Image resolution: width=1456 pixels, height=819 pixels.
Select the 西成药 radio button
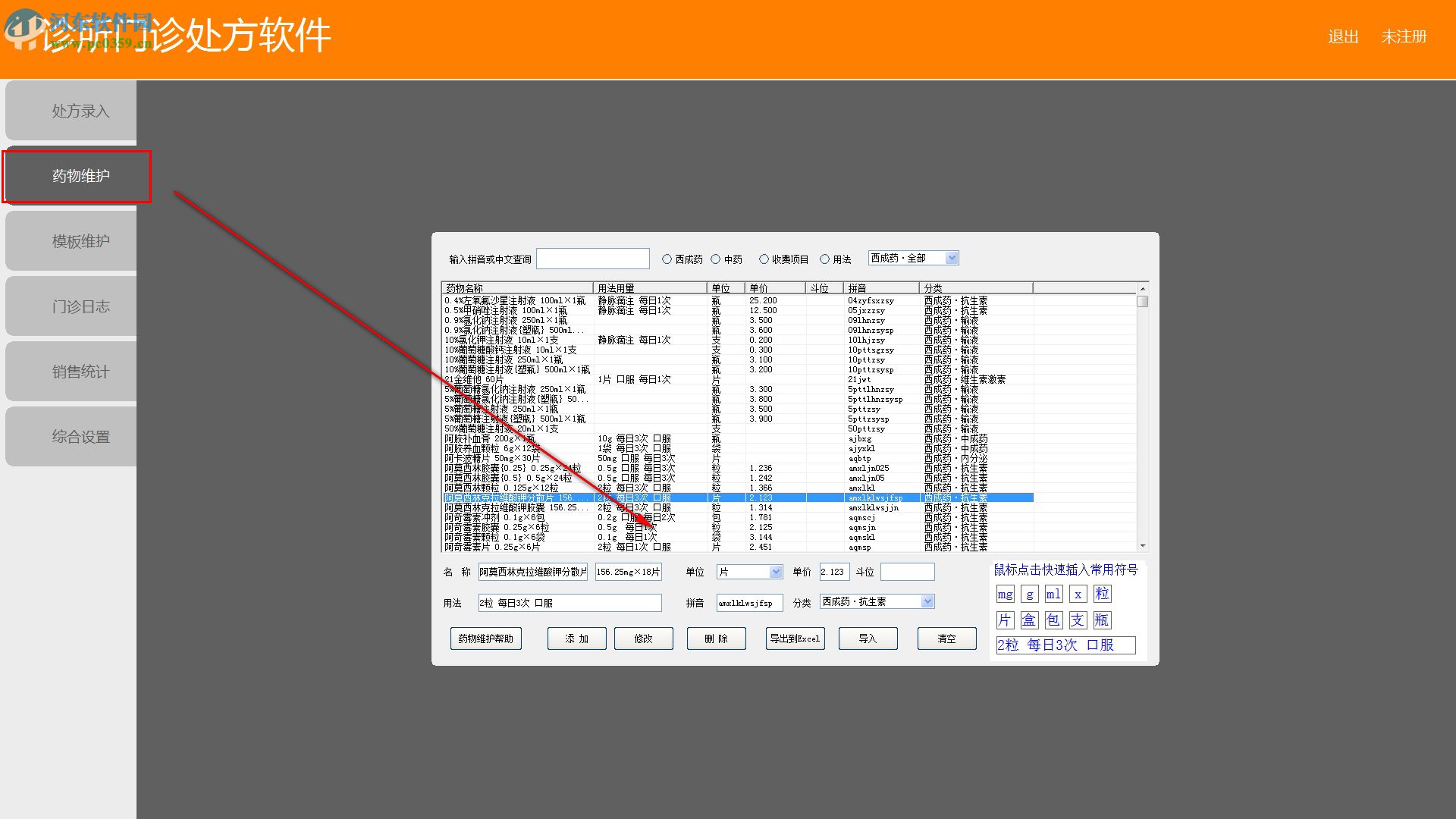pyautogui.click(x=667, y=259)
